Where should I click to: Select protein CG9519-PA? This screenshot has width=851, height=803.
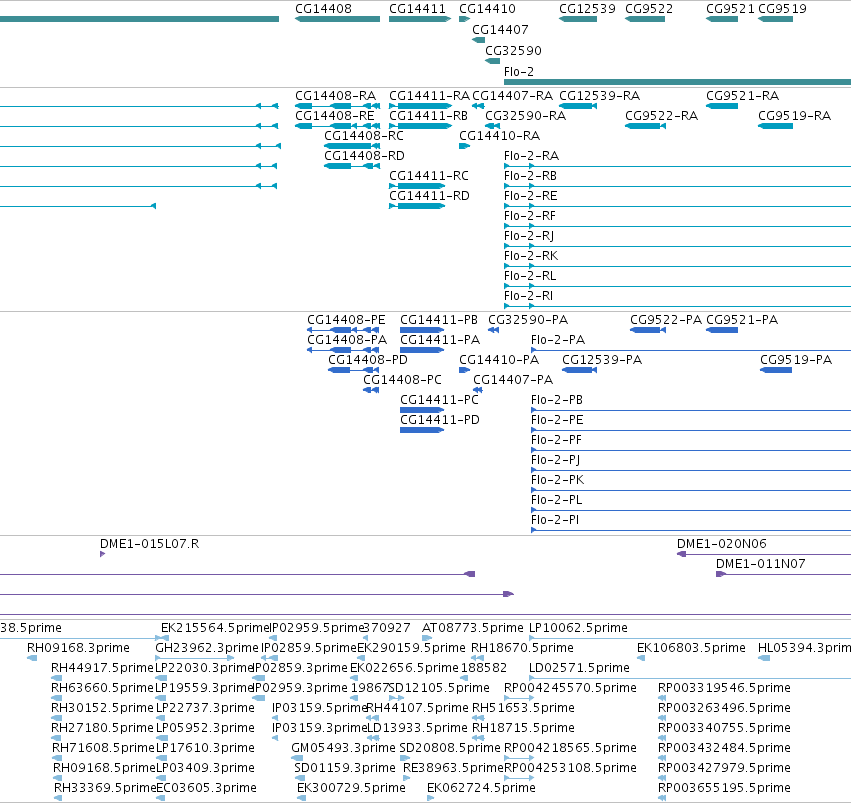click(796, 360)
